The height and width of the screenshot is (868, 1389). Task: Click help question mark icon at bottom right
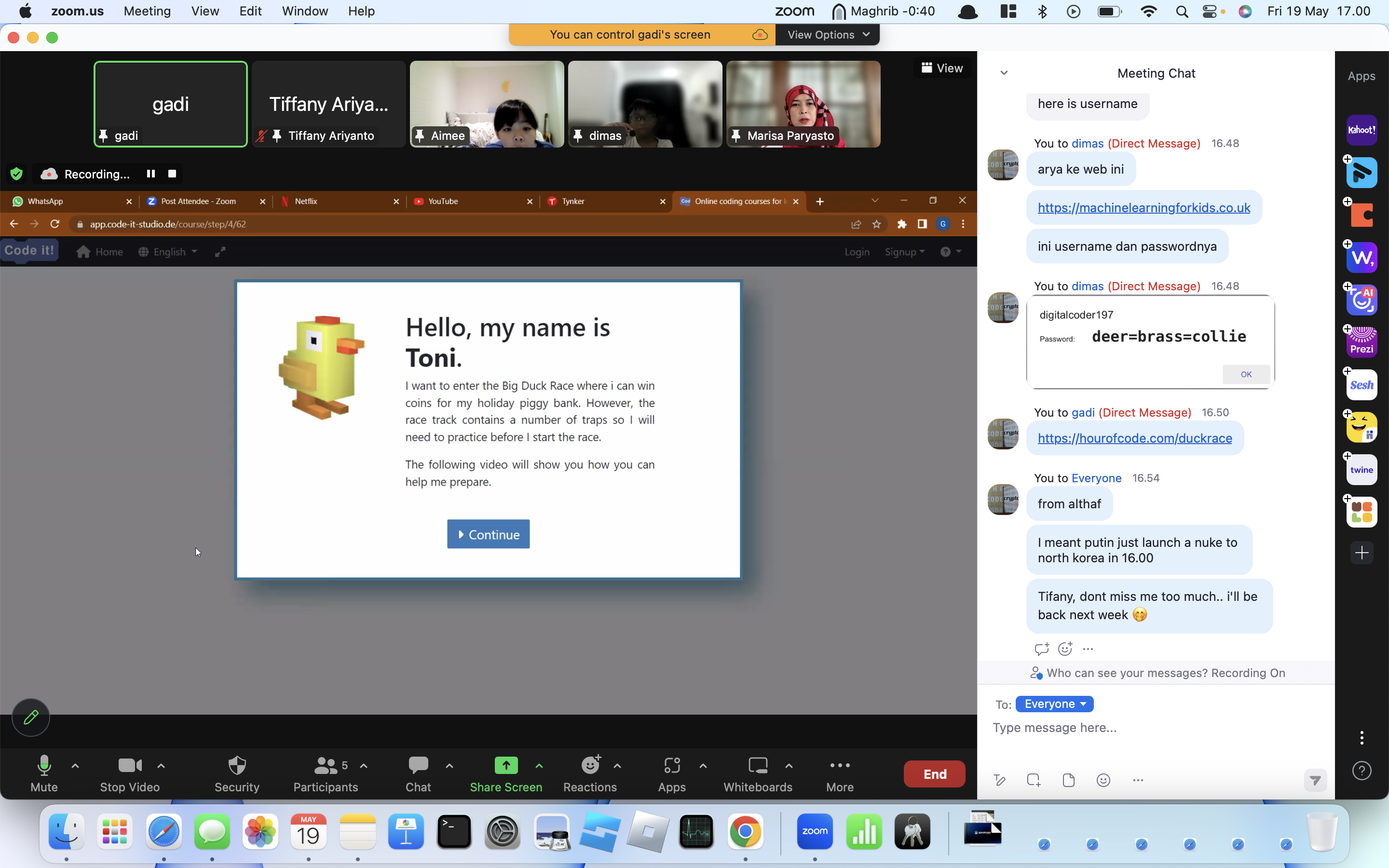(x=1362, y=771)
